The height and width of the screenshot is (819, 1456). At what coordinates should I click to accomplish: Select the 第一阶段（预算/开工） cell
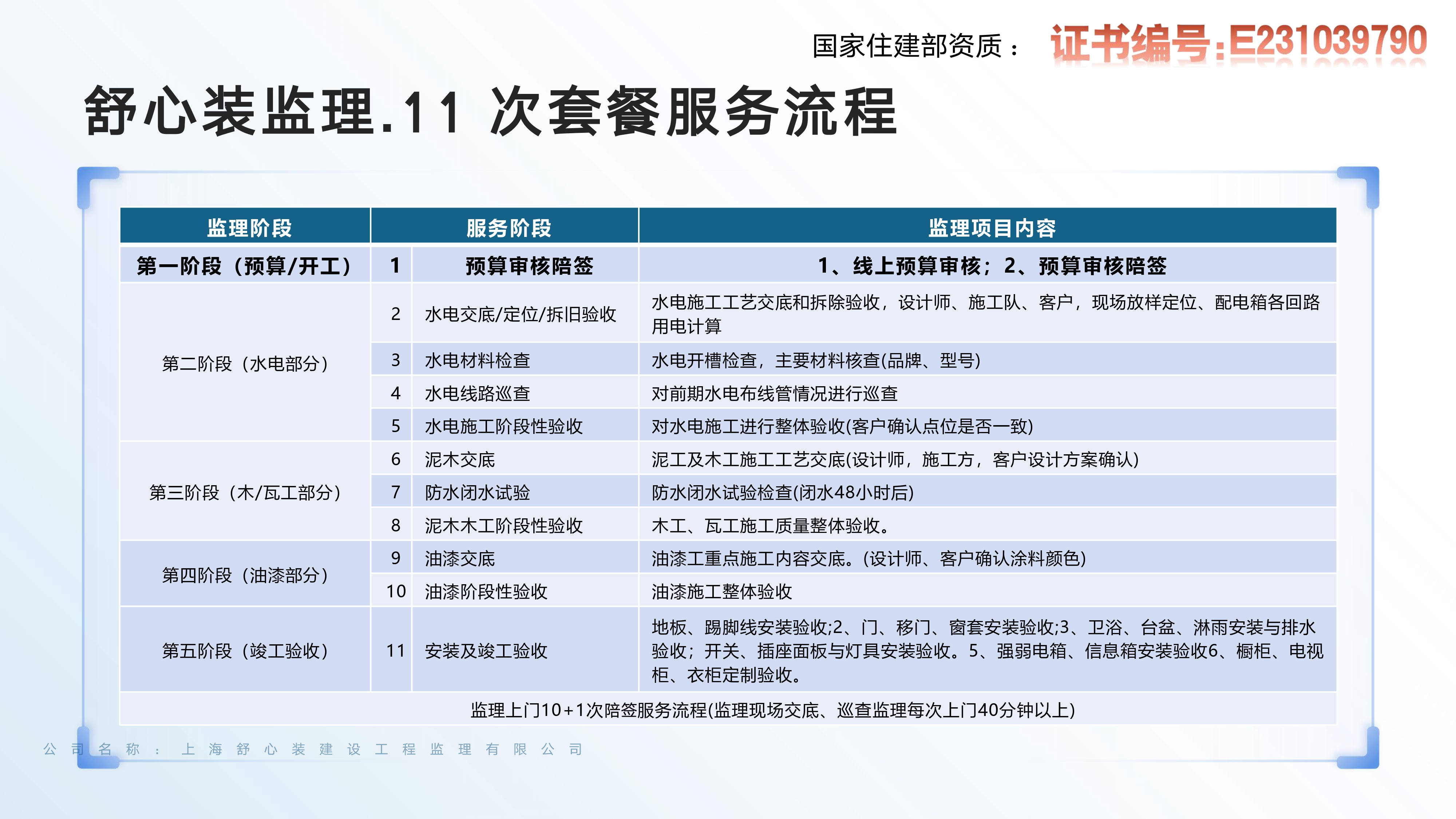(x=245, y=266)
